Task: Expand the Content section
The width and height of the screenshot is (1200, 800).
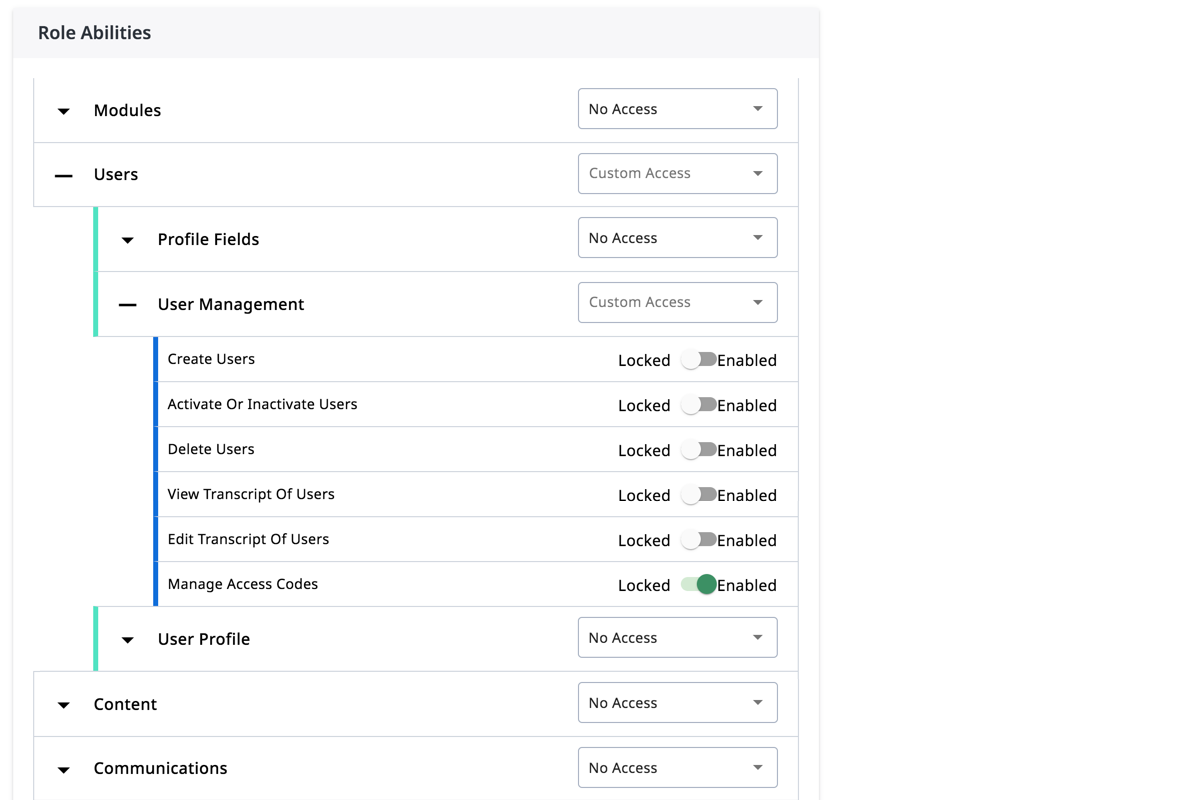Action: click(x=63, y=704)
